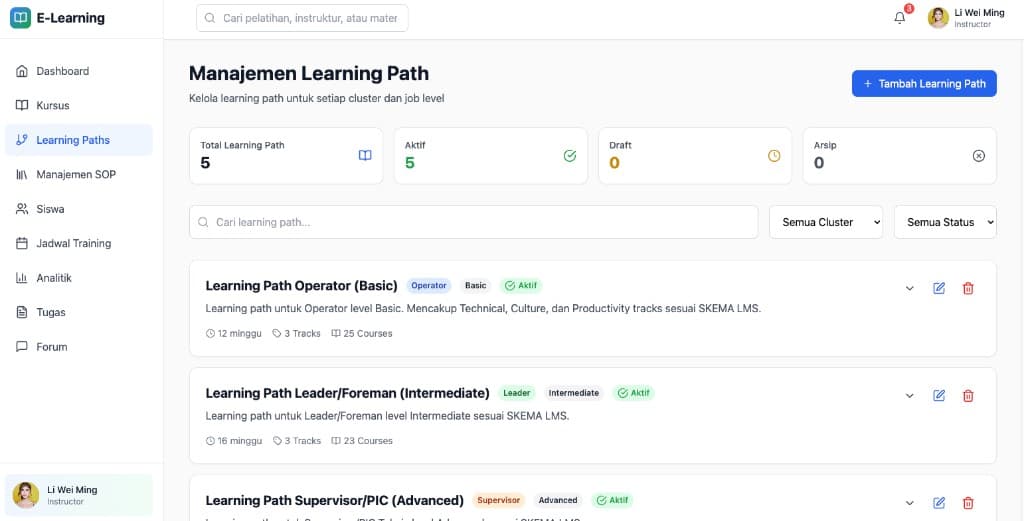Click the Advanced level tag
Screen dimensions: 1024x521
coord(558,500)
